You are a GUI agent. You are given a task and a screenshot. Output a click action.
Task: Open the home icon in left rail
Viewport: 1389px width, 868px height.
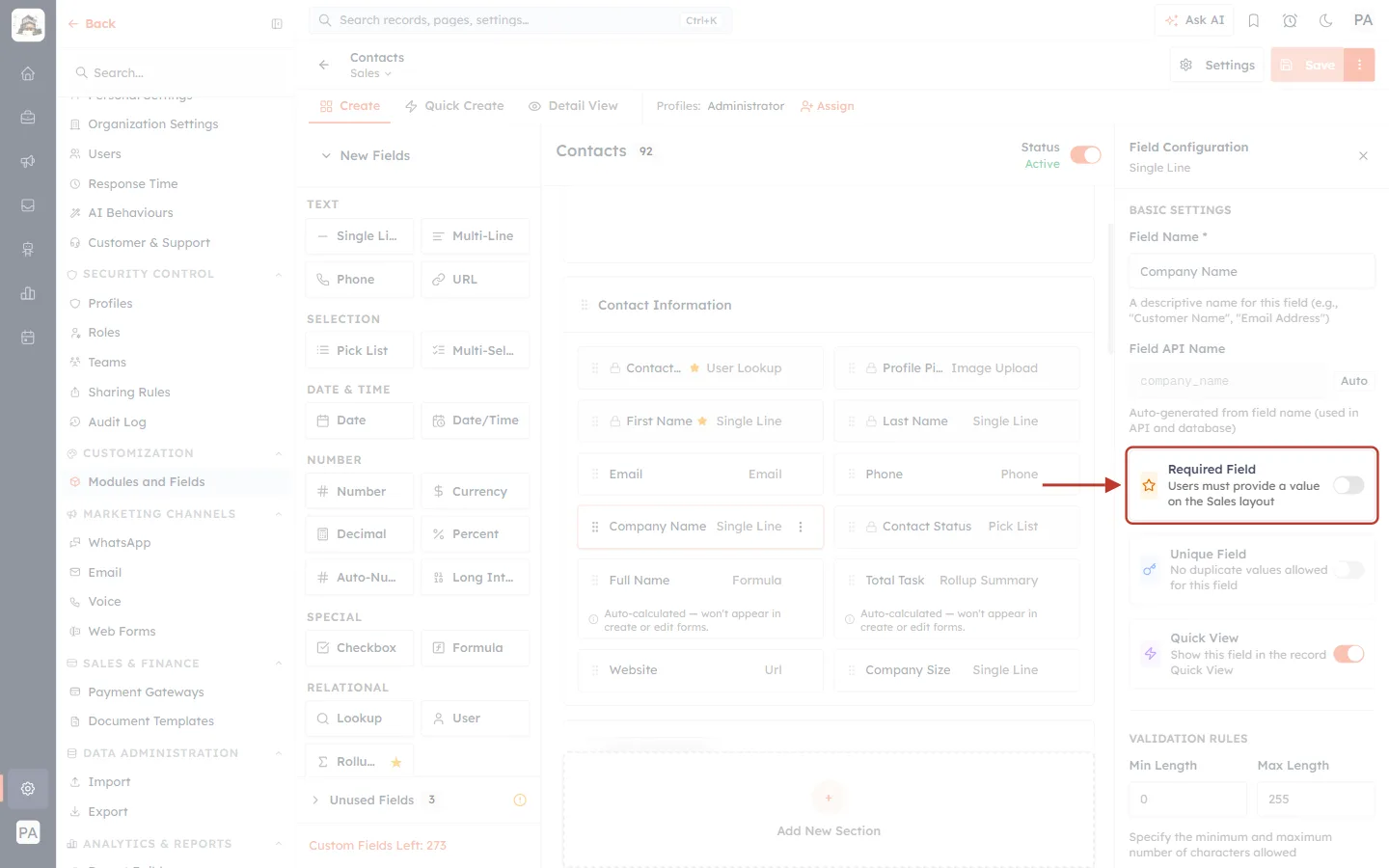28,73
